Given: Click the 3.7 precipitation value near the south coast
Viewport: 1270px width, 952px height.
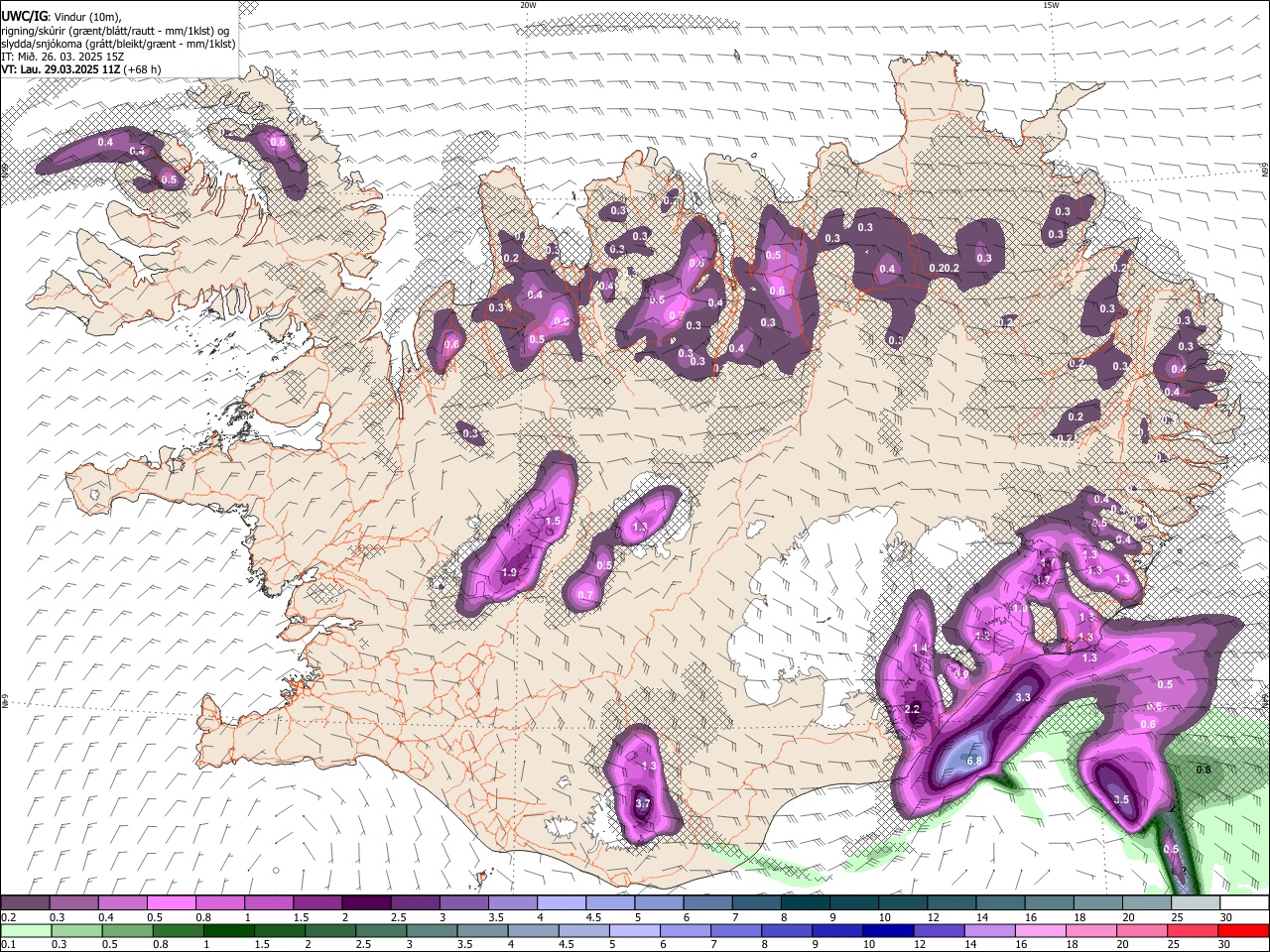Looking at the screenshot, I should point(642,803).
